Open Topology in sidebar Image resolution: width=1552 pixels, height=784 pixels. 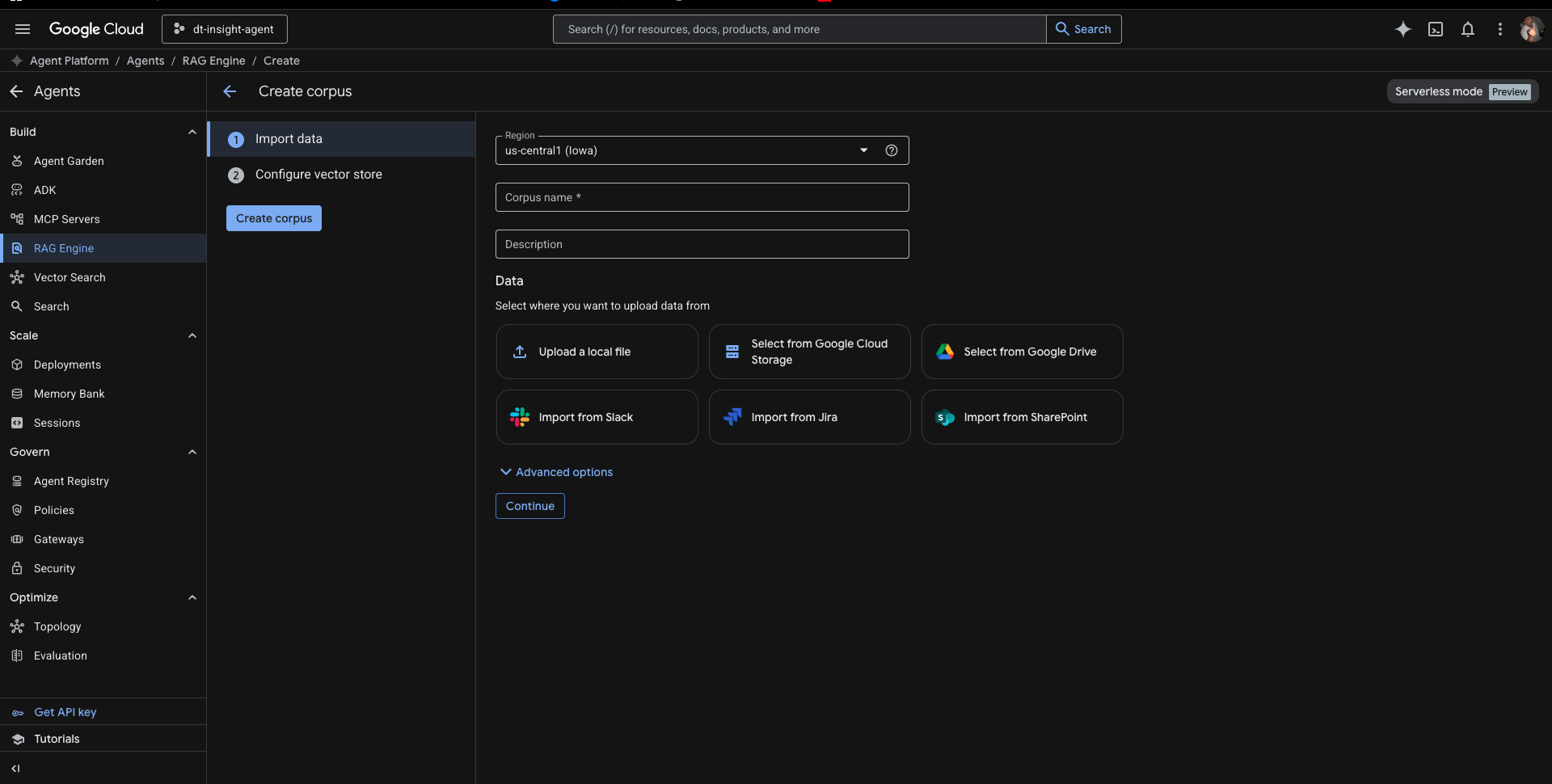(103, 626)
